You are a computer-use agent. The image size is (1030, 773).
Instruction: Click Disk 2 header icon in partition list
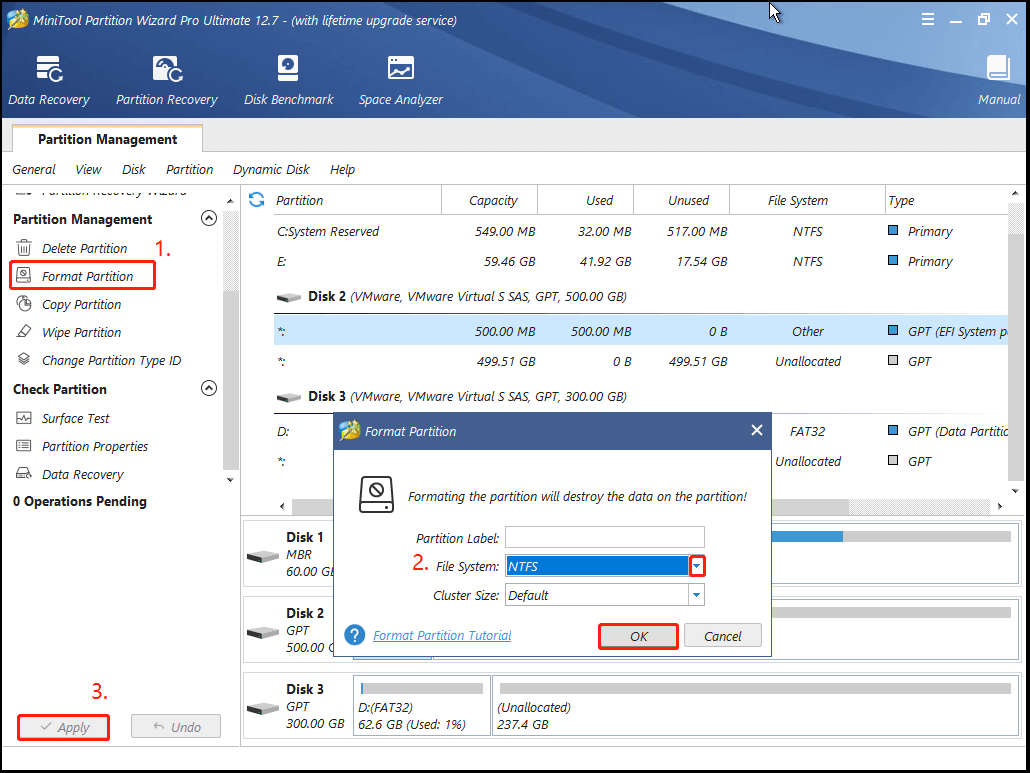288,298
